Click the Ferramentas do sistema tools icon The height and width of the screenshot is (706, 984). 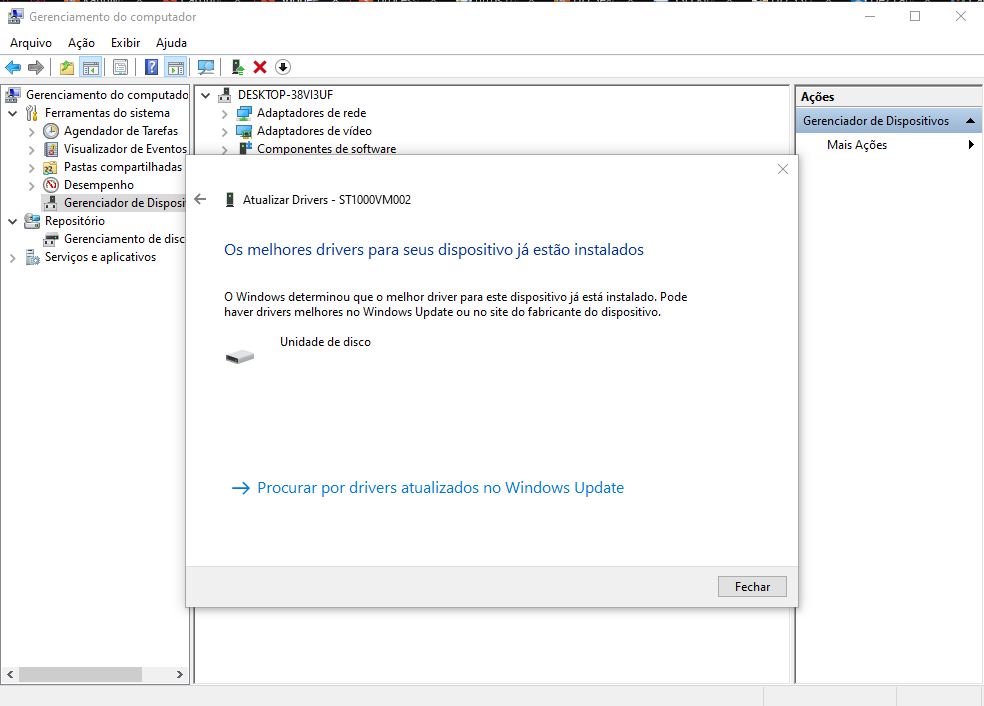pyautogui.click(x=32, y=113)
